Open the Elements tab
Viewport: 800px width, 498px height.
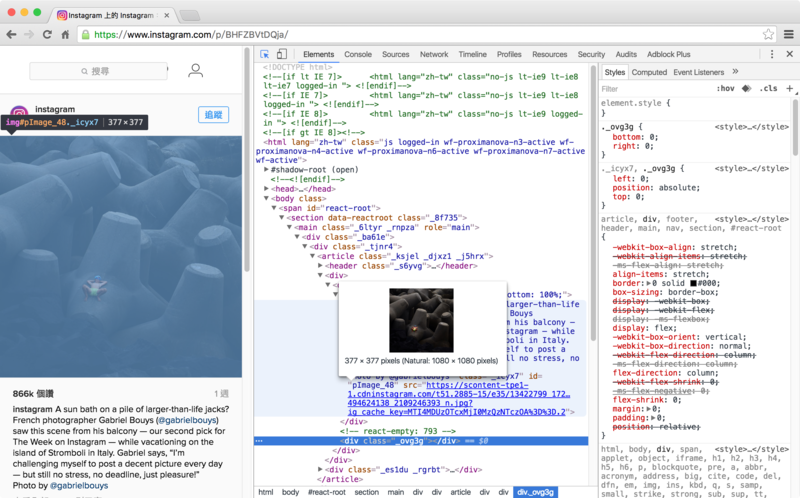[318, 54]
